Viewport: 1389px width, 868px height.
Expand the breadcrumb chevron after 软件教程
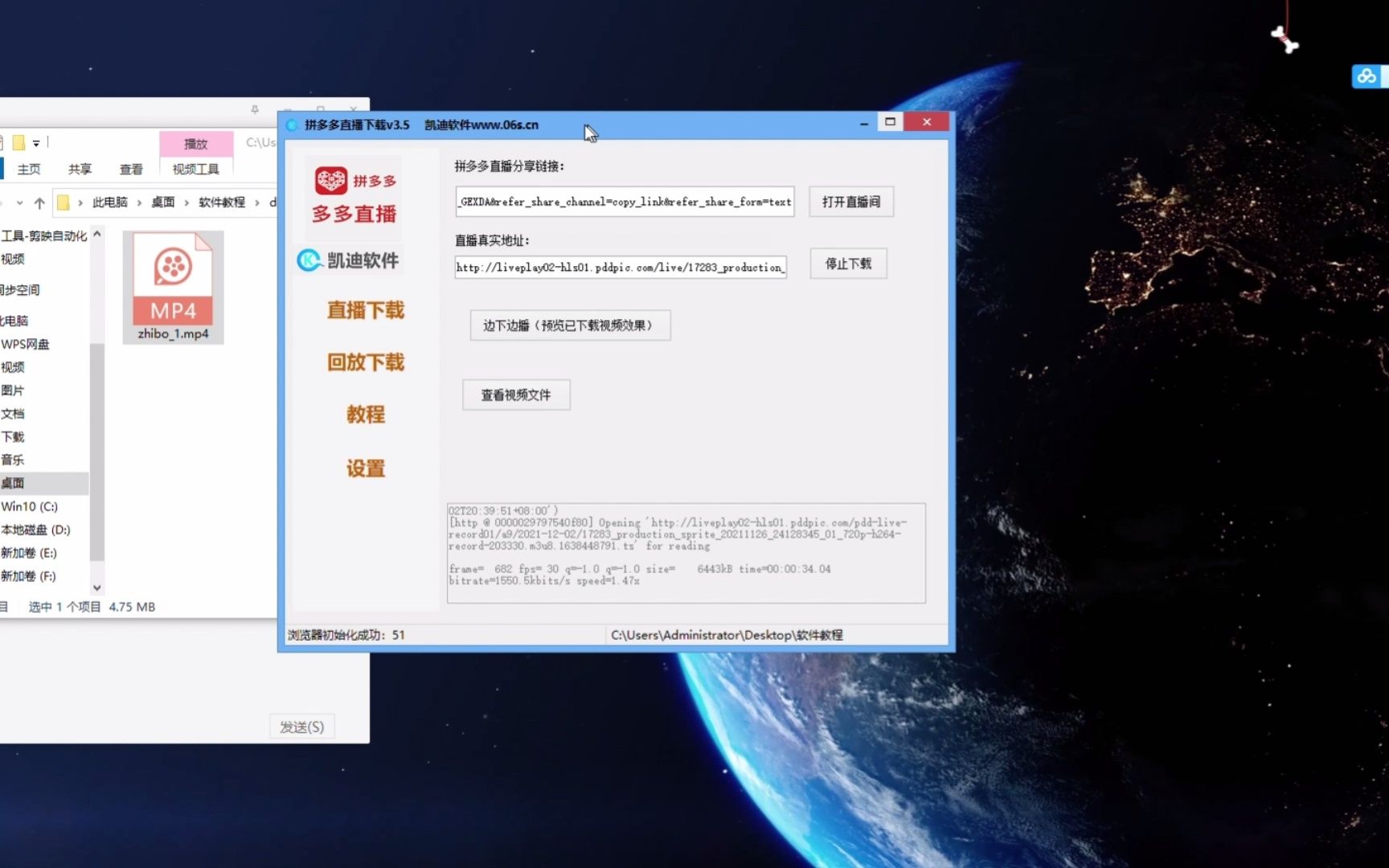point(259,203)
